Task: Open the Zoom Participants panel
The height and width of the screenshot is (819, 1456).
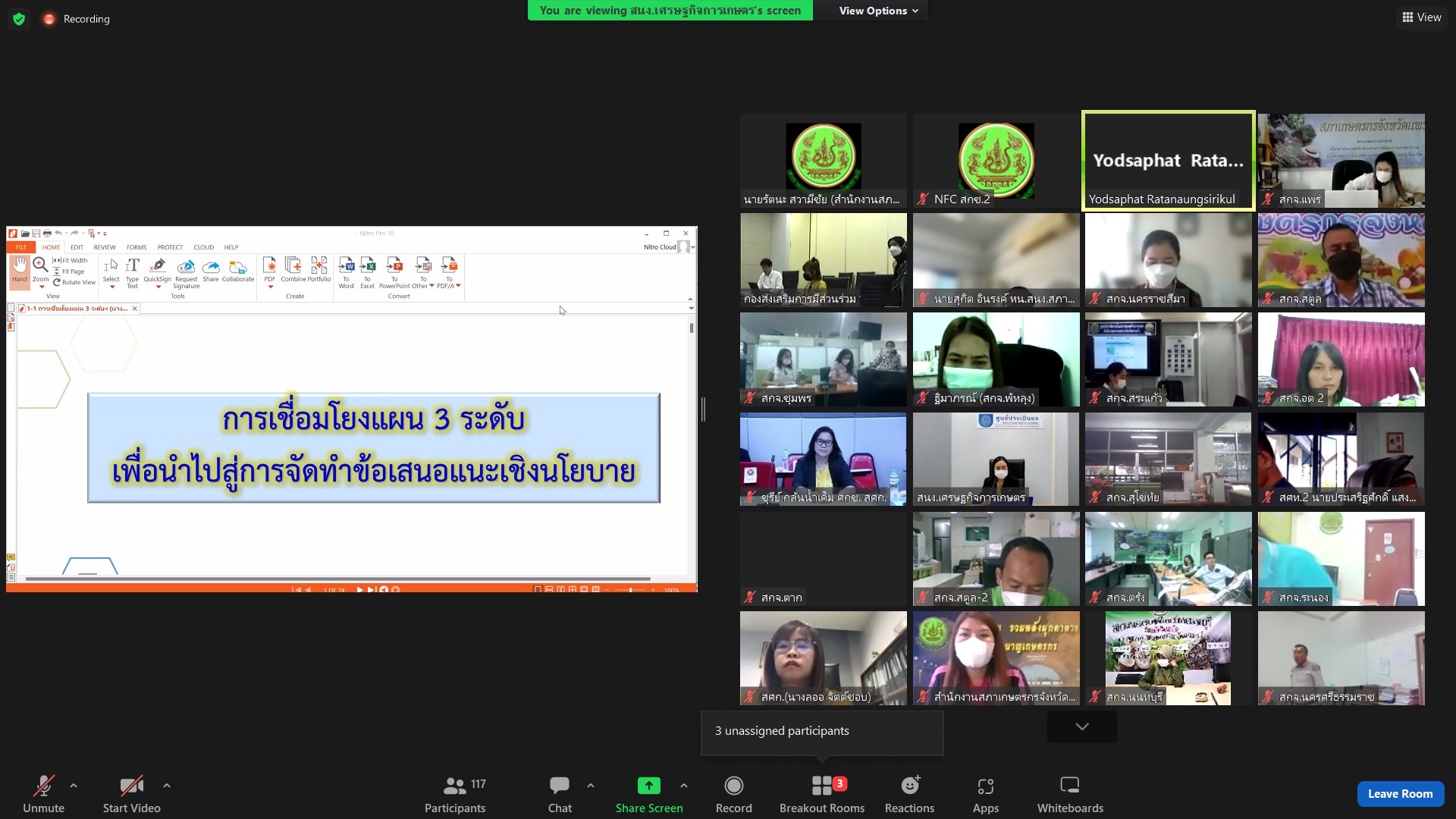Action: 455,794
